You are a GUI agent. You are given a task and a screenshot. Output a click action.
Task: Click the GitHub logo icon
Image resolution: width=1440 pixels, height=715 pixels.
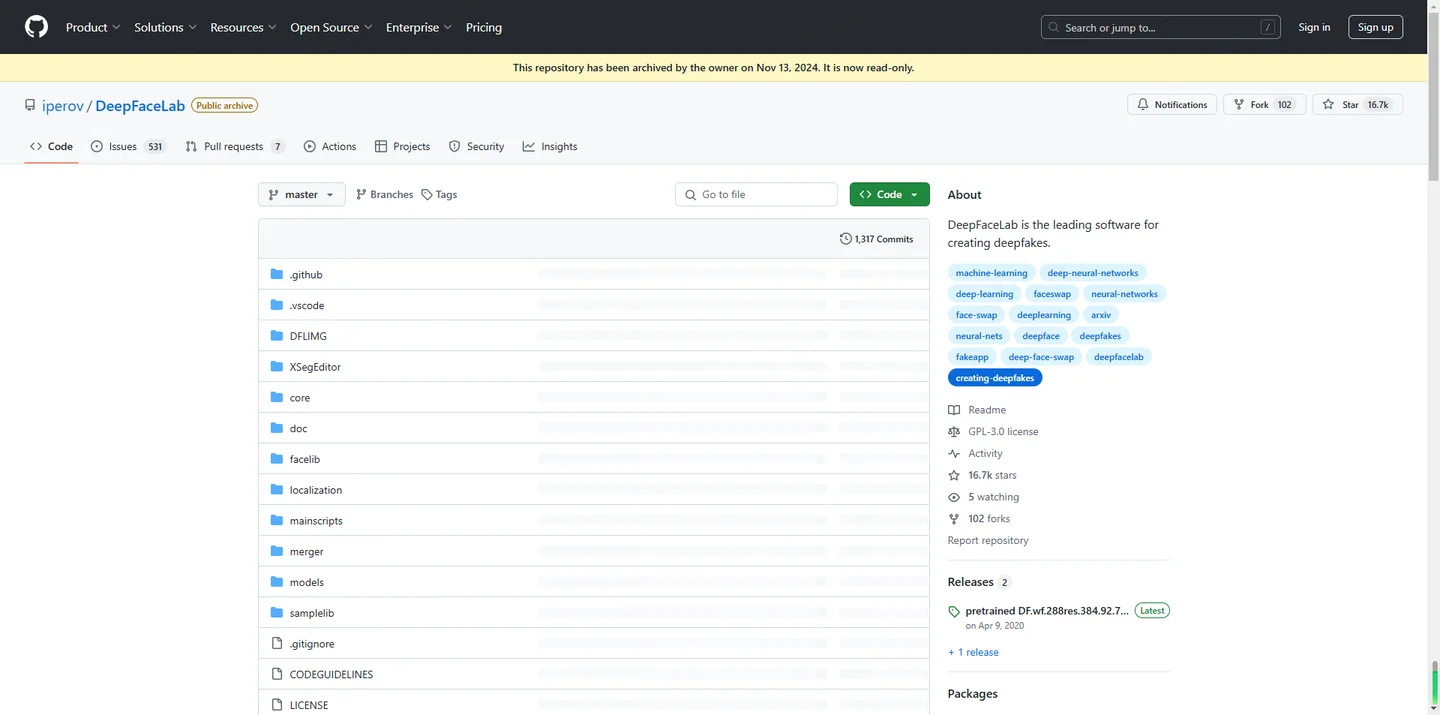coord(36,27)
